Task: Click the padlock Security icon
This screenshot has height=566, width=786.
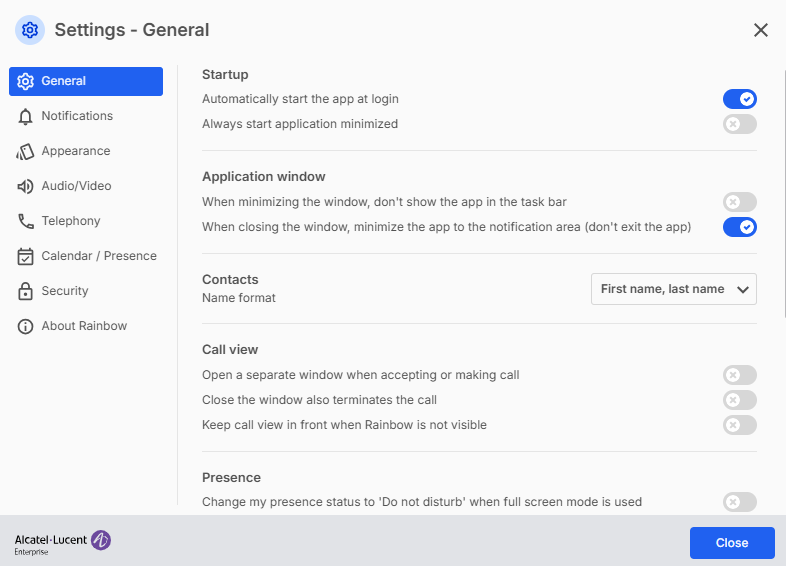Action: coord(25,291)
